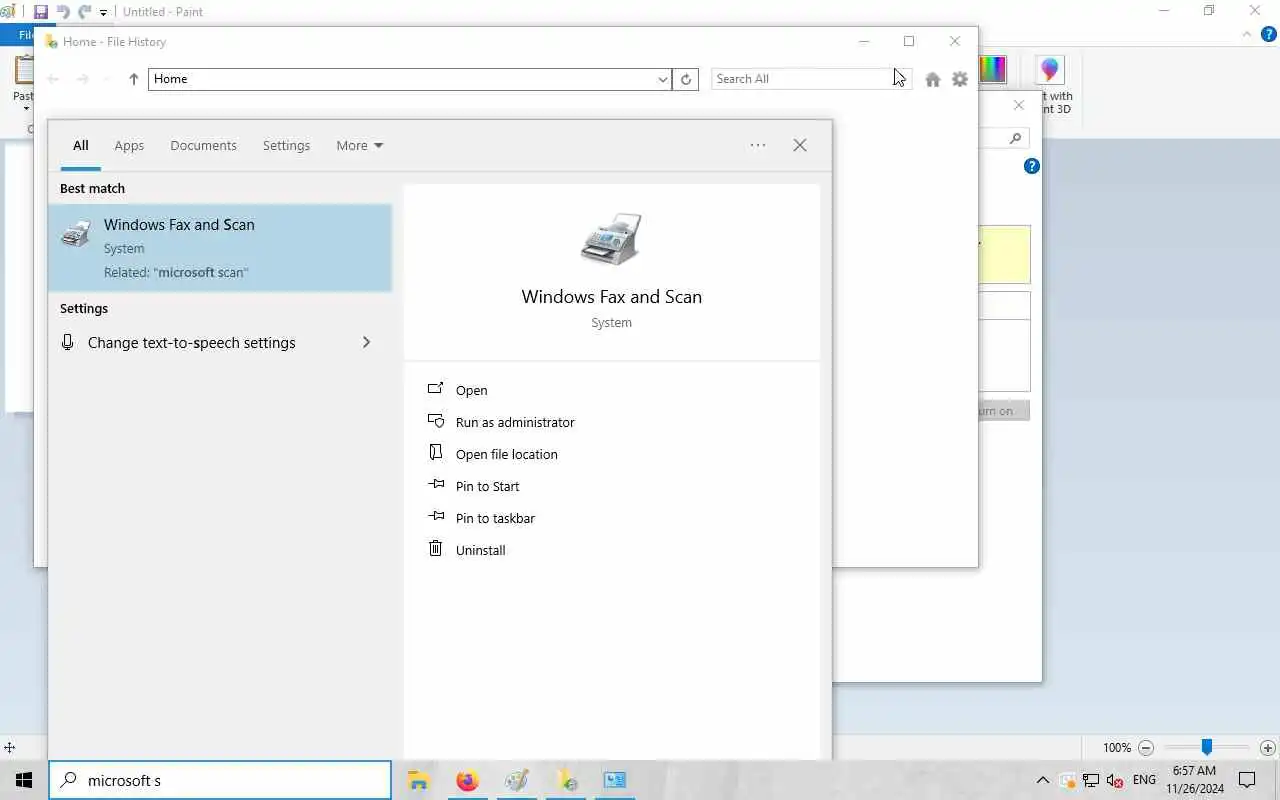Expand the text-to-speech result chevron arrow
This screenshot has height=800, width=1280.
[366, 342]
